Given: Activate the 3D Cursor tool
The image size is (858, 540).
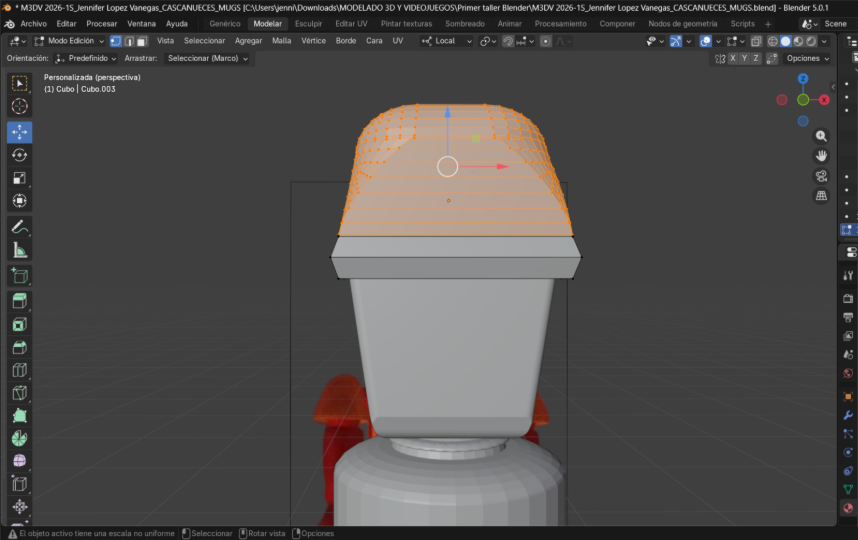Looking at the screenshot, I should pyautogui.click(x=20, y=106).
